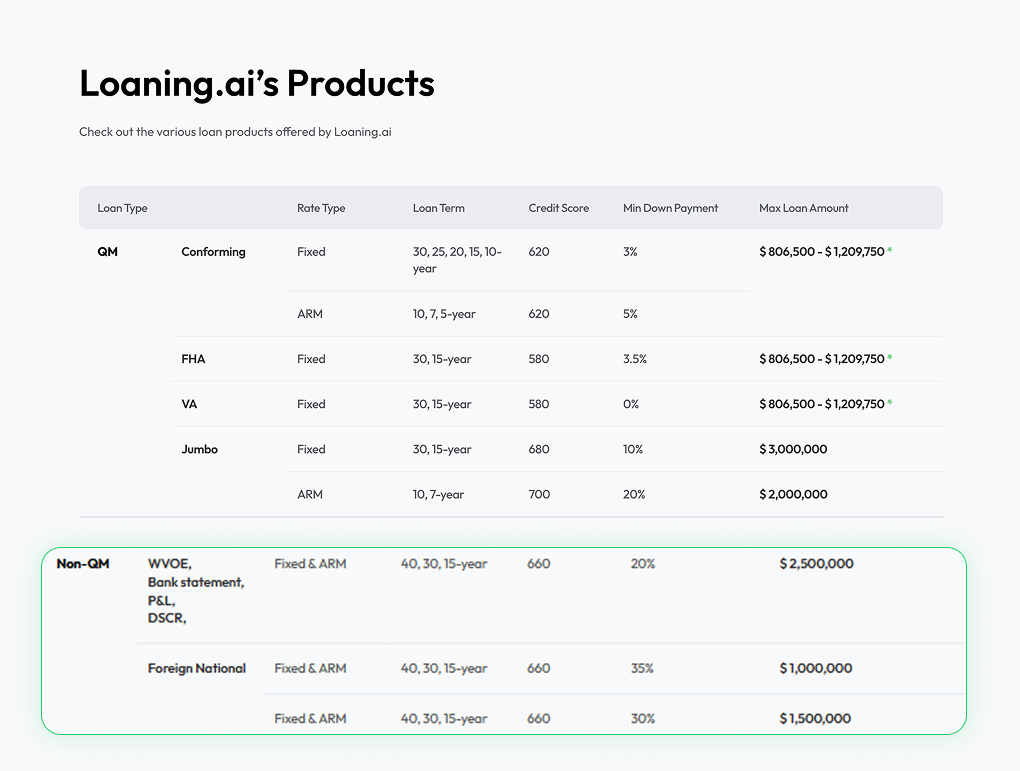Click green asterisk beside Conforming max loan amount
Screen dimensions: 1020x771
[889, 250]
